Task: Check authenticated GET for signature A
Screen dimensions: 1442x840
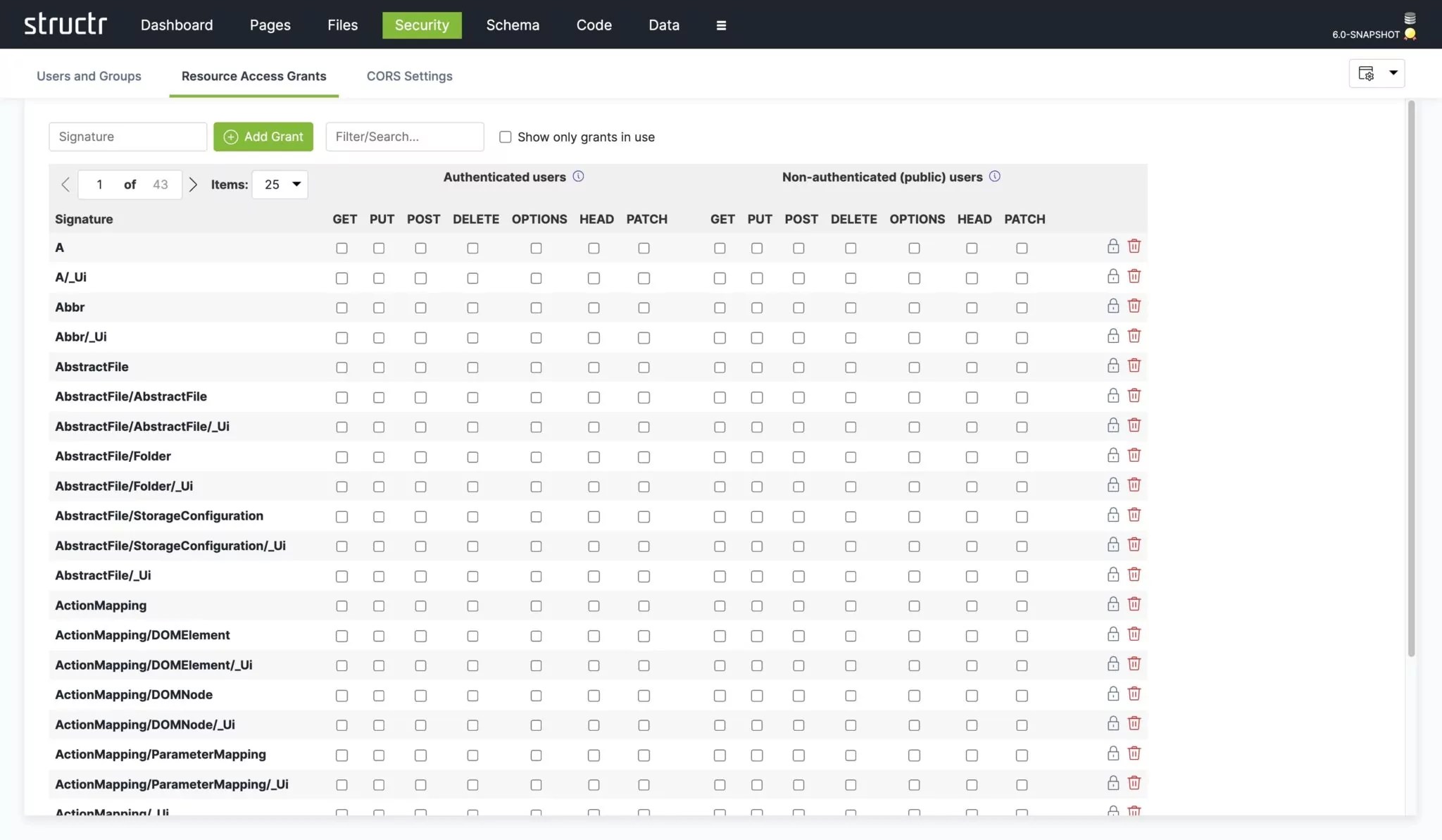Action: 341,249
